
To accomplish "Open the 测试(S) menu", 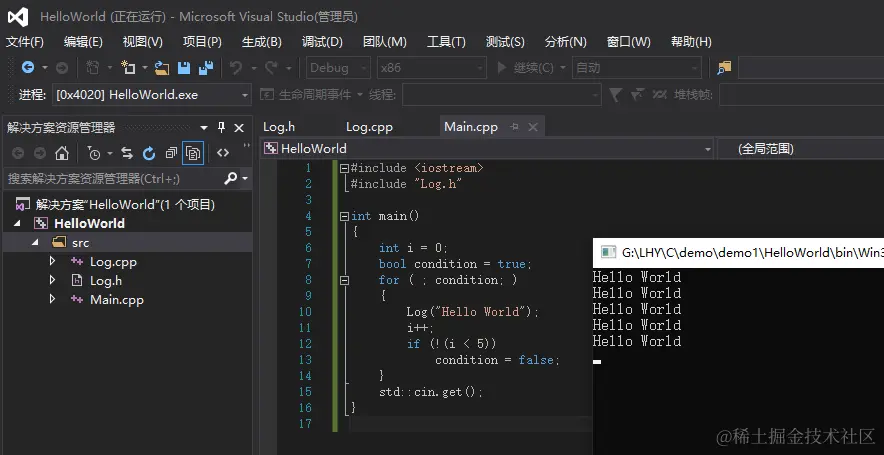I will (x=505, y=42).
